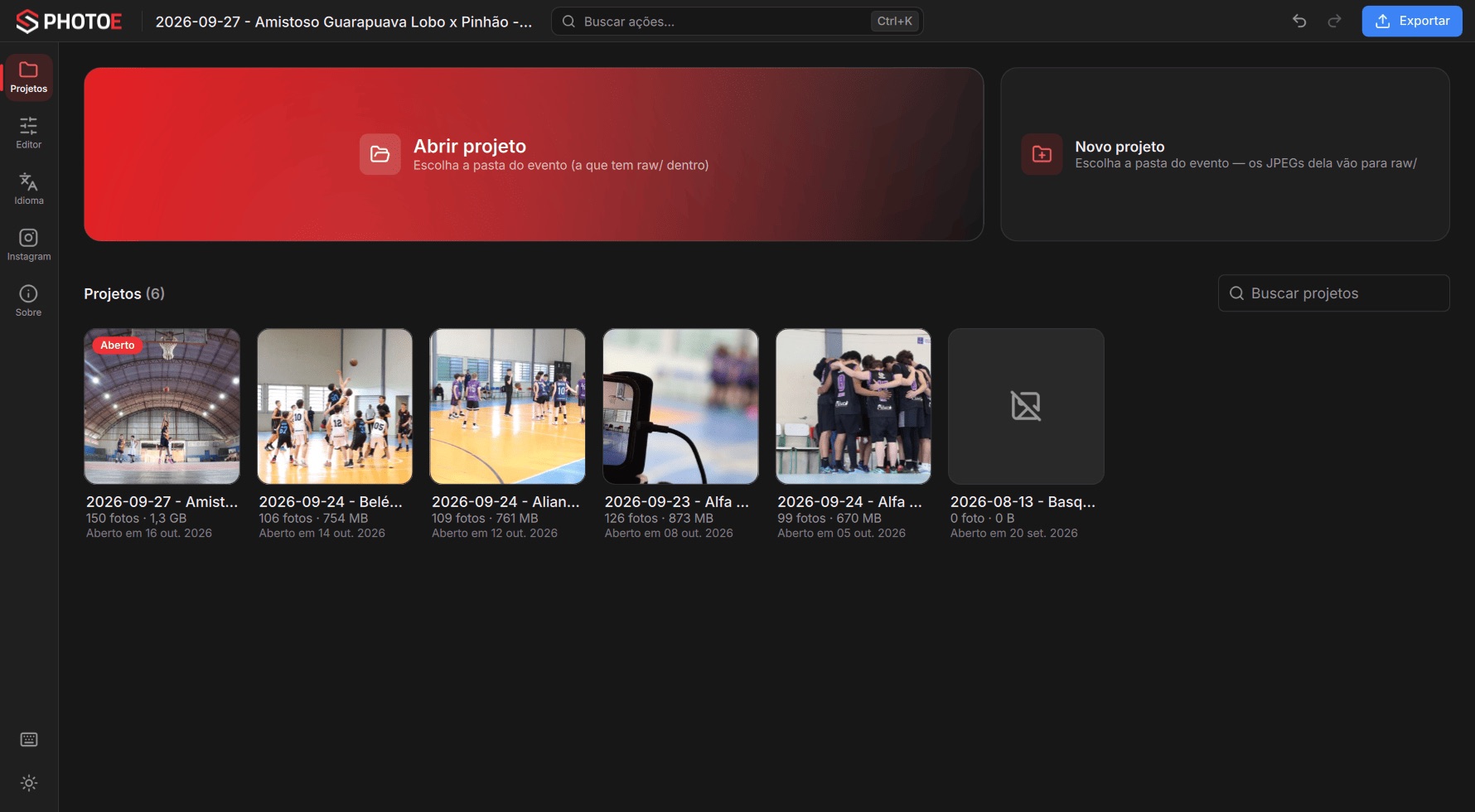
Task: Open the Editor sidebar section
Action: pos(29,133)
